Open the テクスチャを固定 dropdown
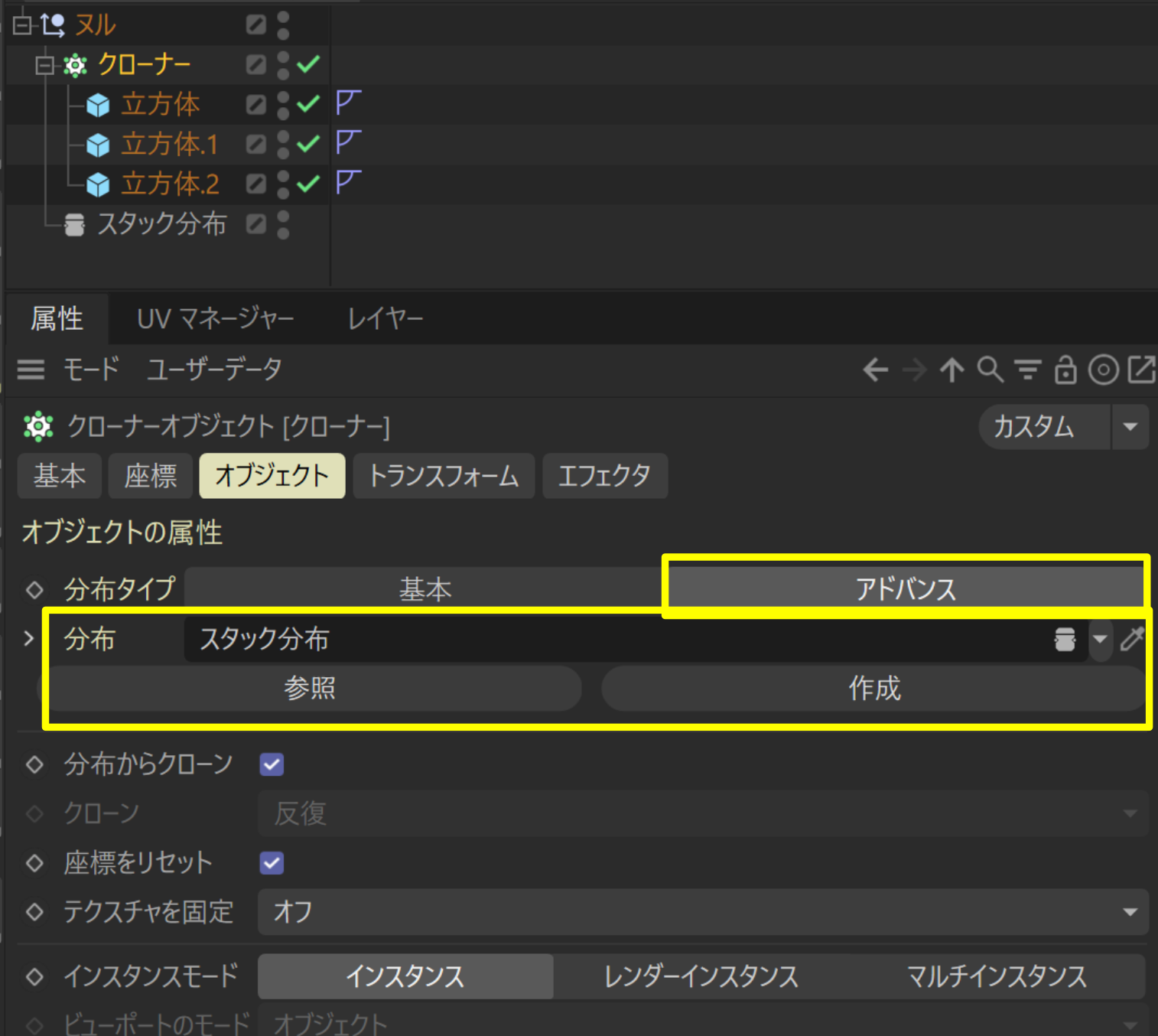The width and height of the screenshot is (1158, 1036). (1130, 912)
